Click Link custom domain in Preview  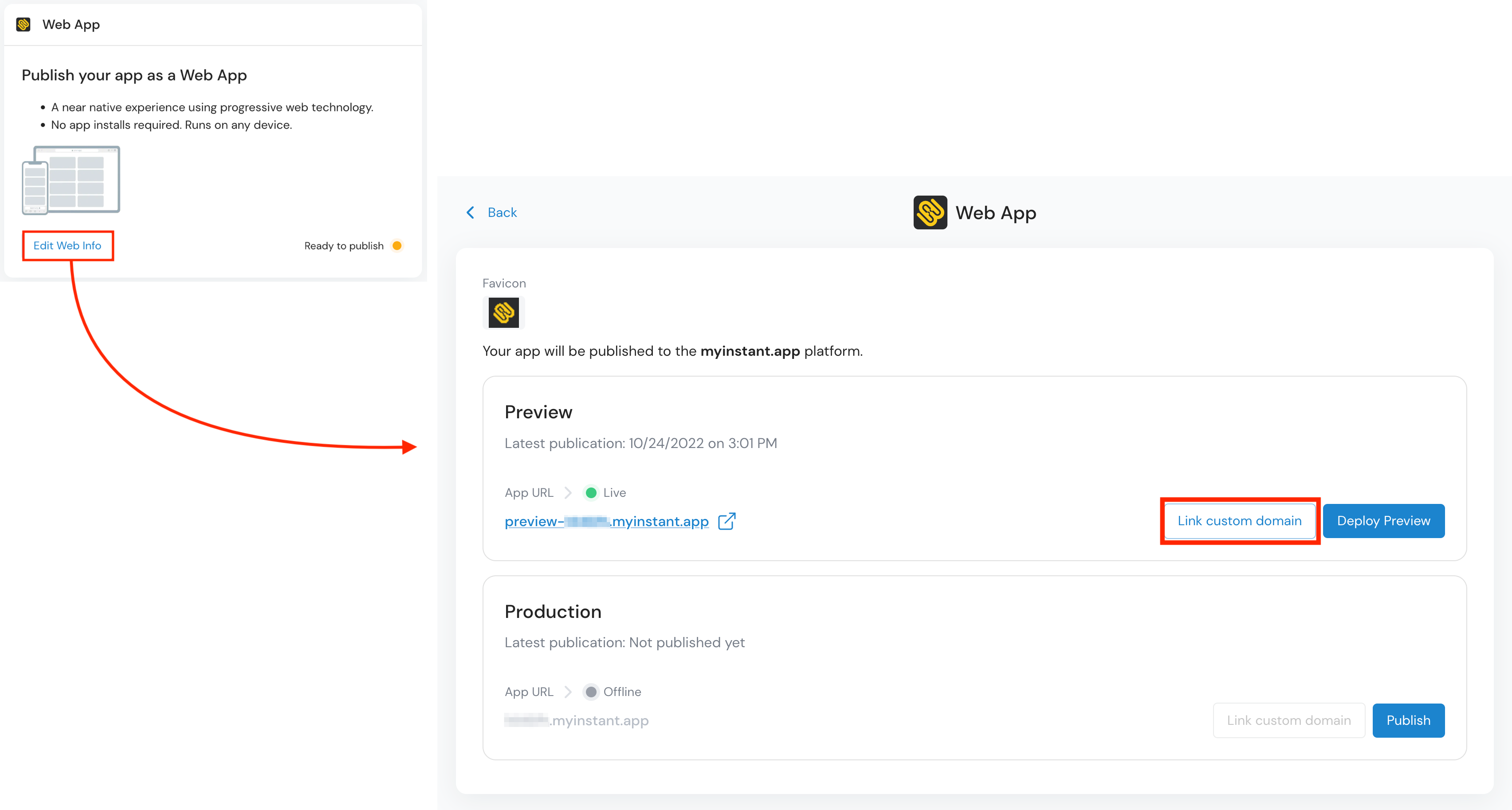1239,521
